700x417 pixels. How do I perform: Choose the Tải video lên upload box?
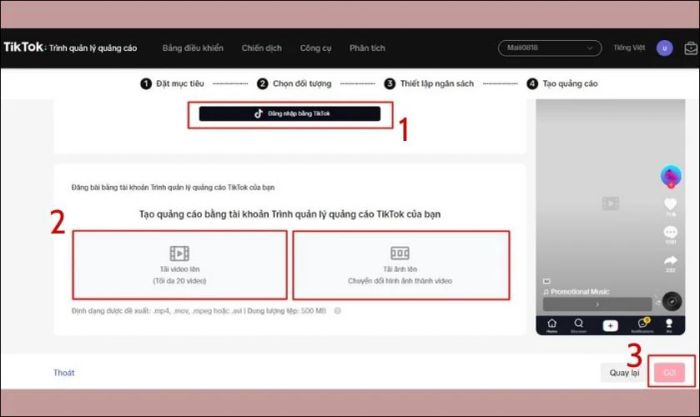pos(179,265)
